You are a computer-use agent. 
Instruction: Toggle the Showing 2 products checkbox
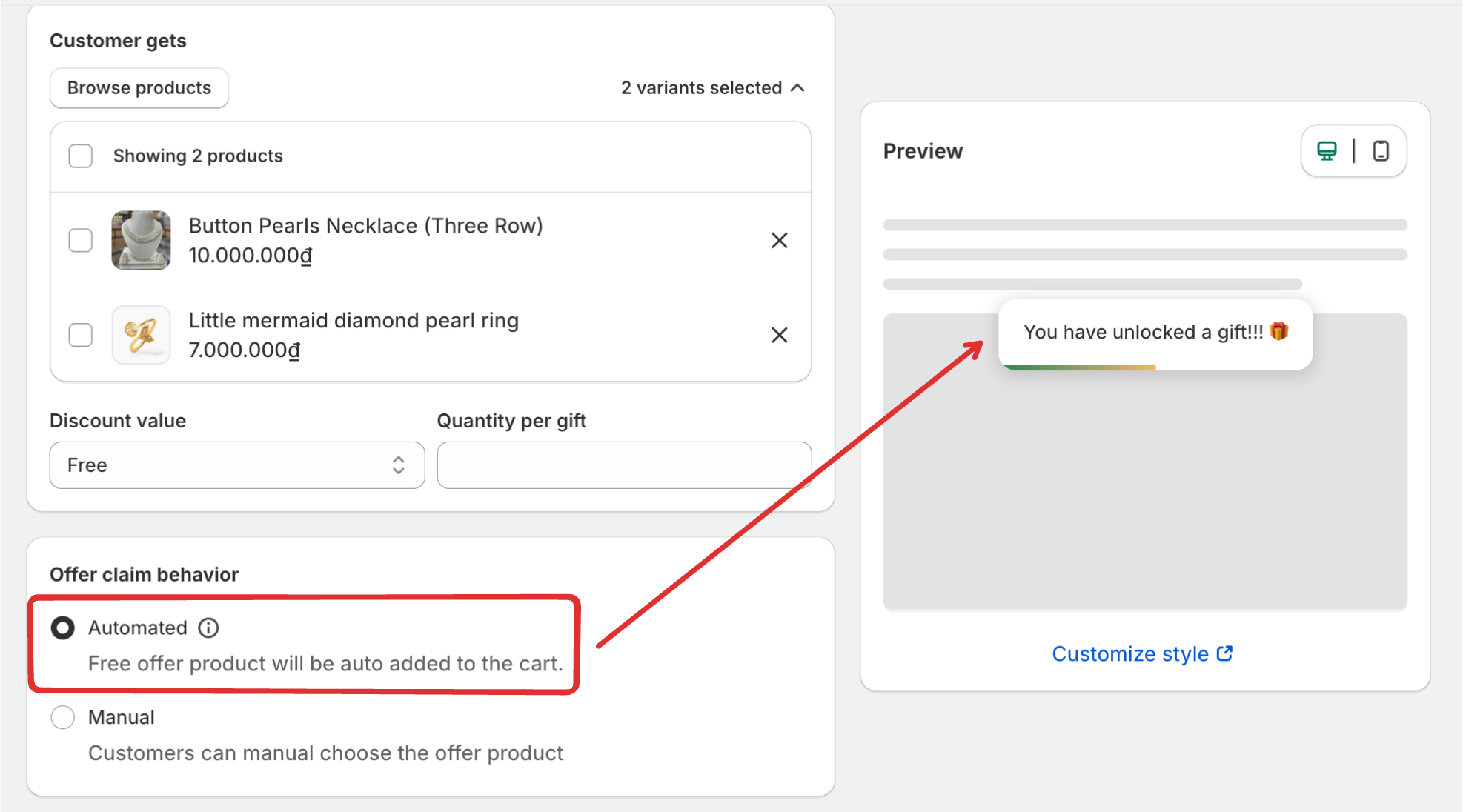coord(81,156)
